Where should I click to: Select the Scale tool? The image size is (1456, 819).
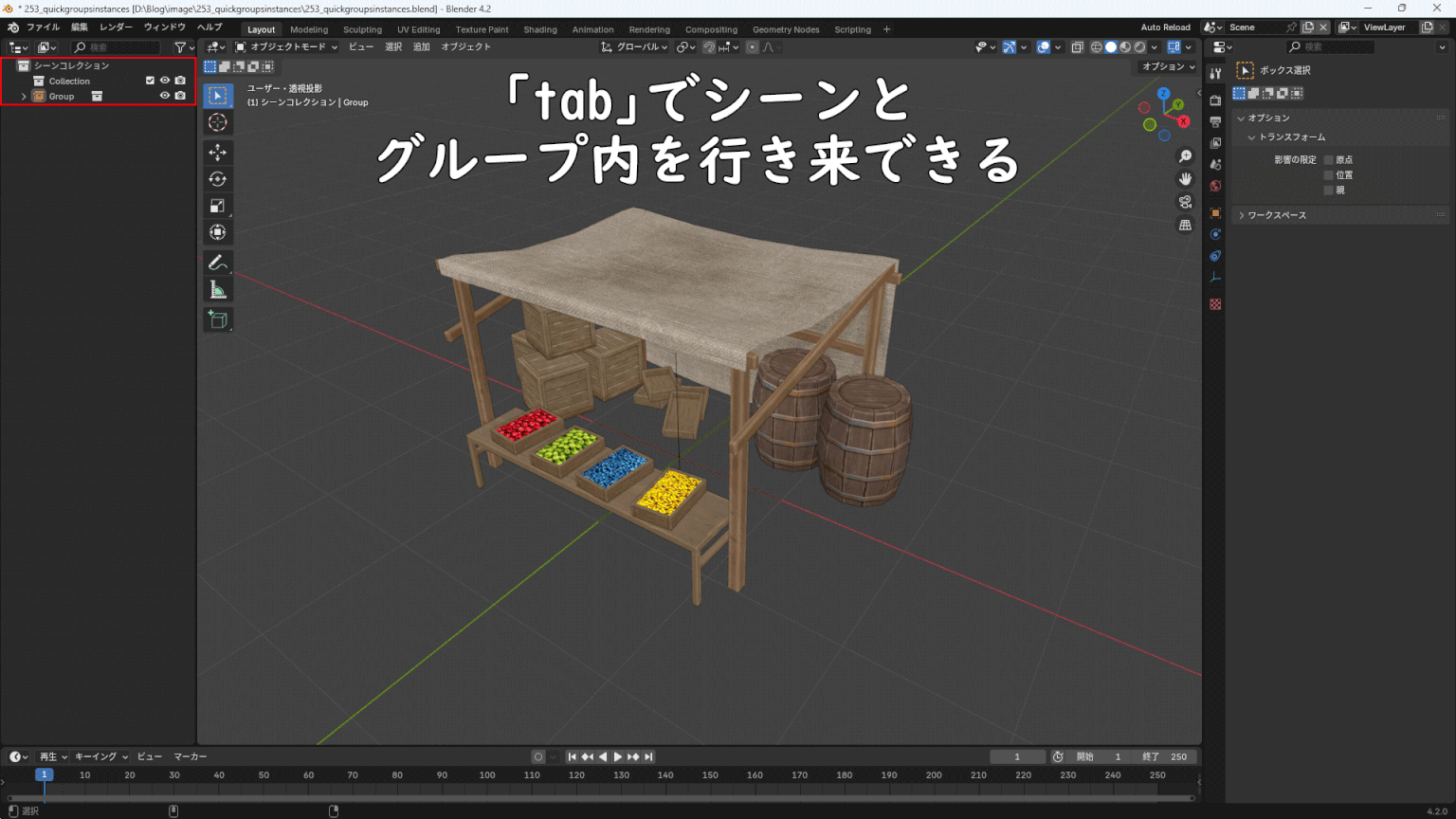coord(218,205)
